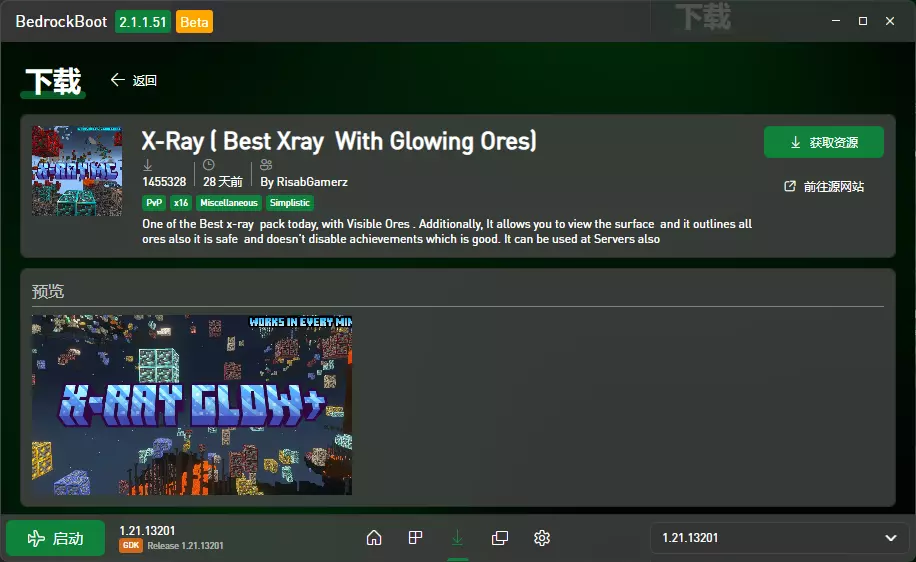This screenshot has height=562, width=916.
Task: Click the download count icon above 1455328
Action: 148,165
